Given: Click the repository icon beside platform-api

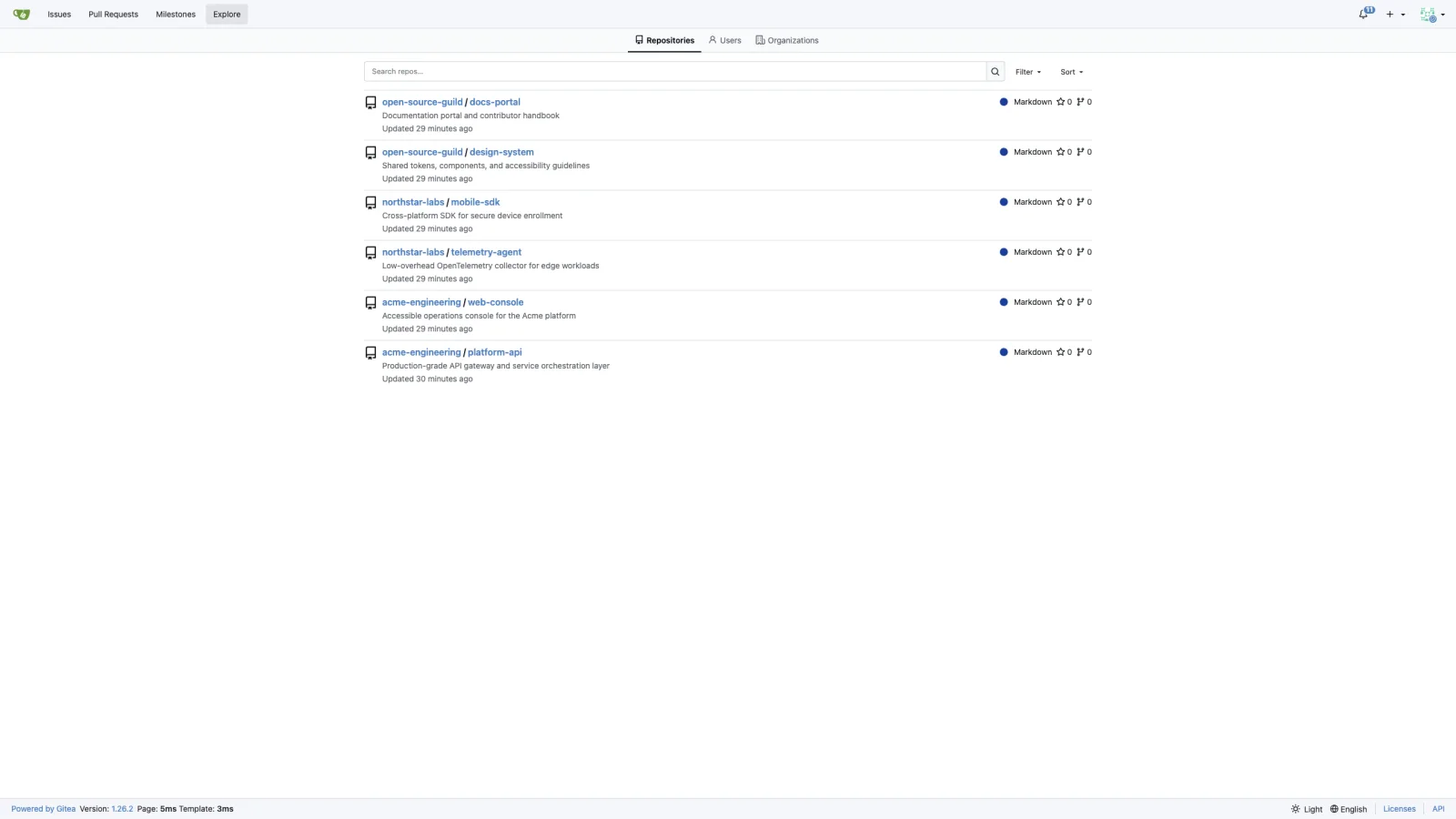Looking at the screenshot, I should (x=370, y=353).
